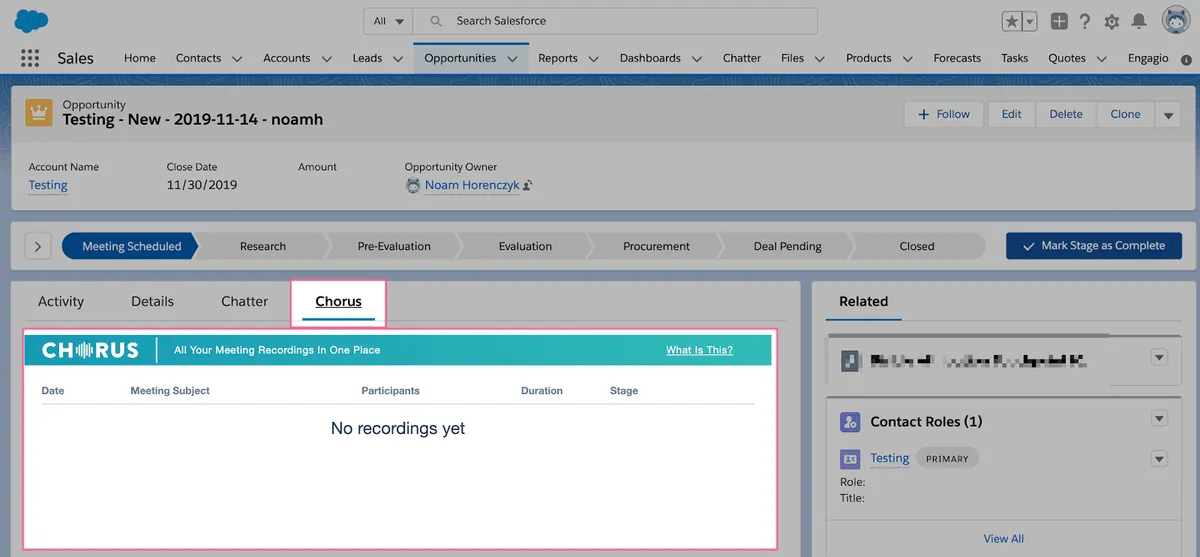1200x557 pixels.
Task: Select the Evaluation stage in path
Action: [x=525, y=246]
